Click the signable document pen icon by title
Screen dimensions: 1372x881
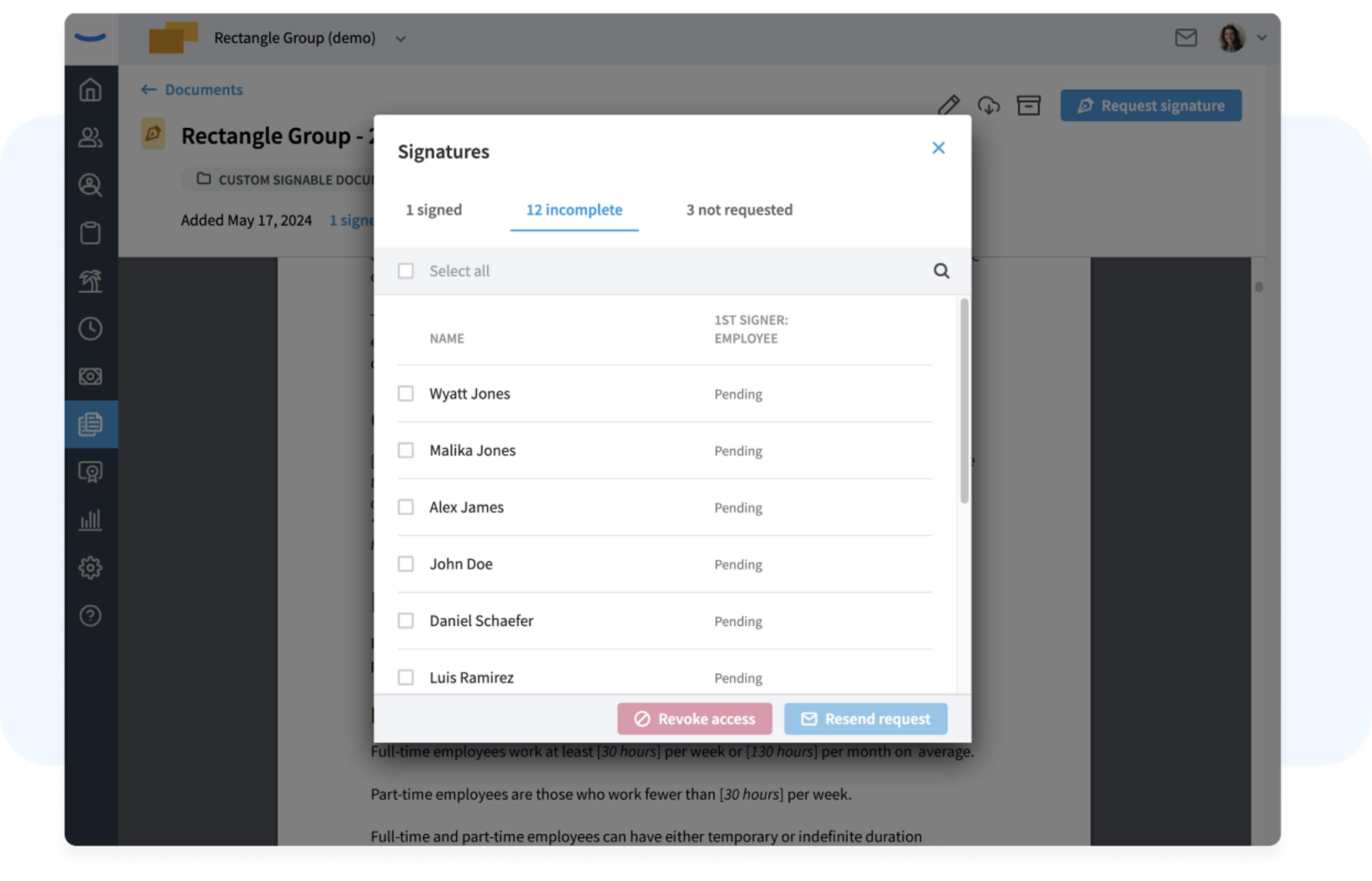click(x=153, y=133)
